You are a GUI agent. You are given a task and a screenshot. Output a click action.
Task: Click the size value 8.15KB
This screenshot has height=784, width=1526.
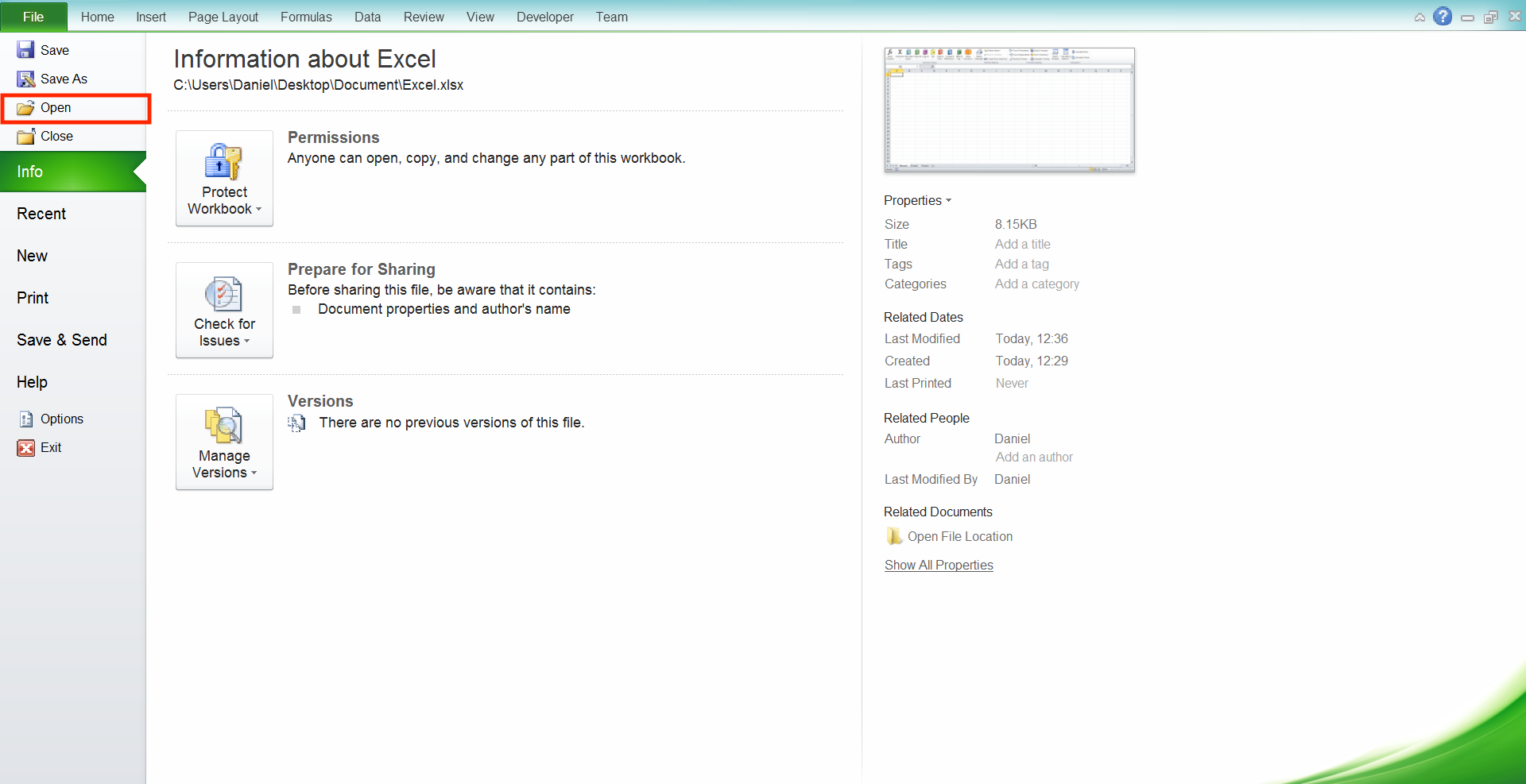[x=1016, y=224]
